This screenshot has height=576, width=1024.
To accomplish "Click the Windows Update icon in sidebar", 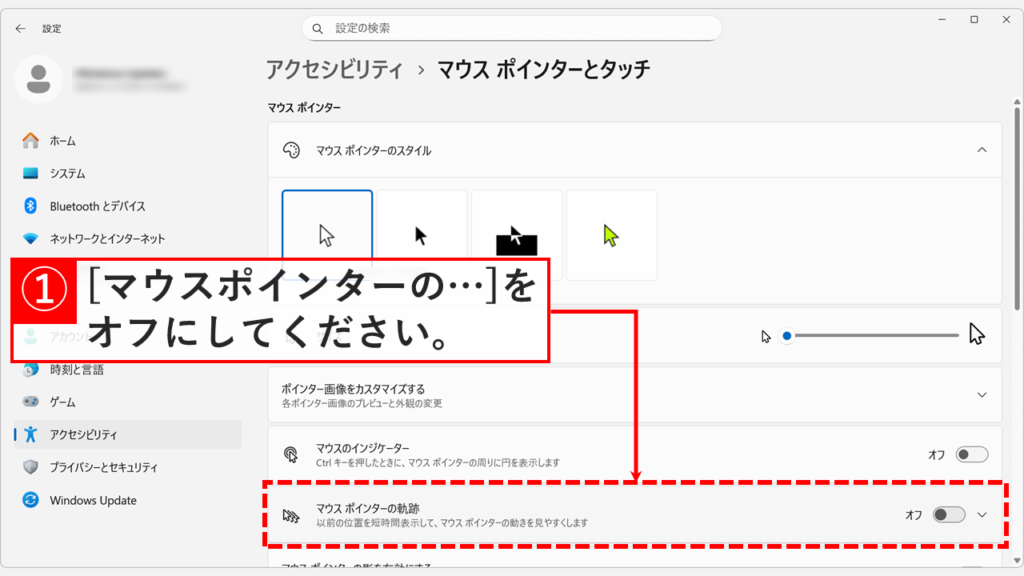I will click(30, 500).
